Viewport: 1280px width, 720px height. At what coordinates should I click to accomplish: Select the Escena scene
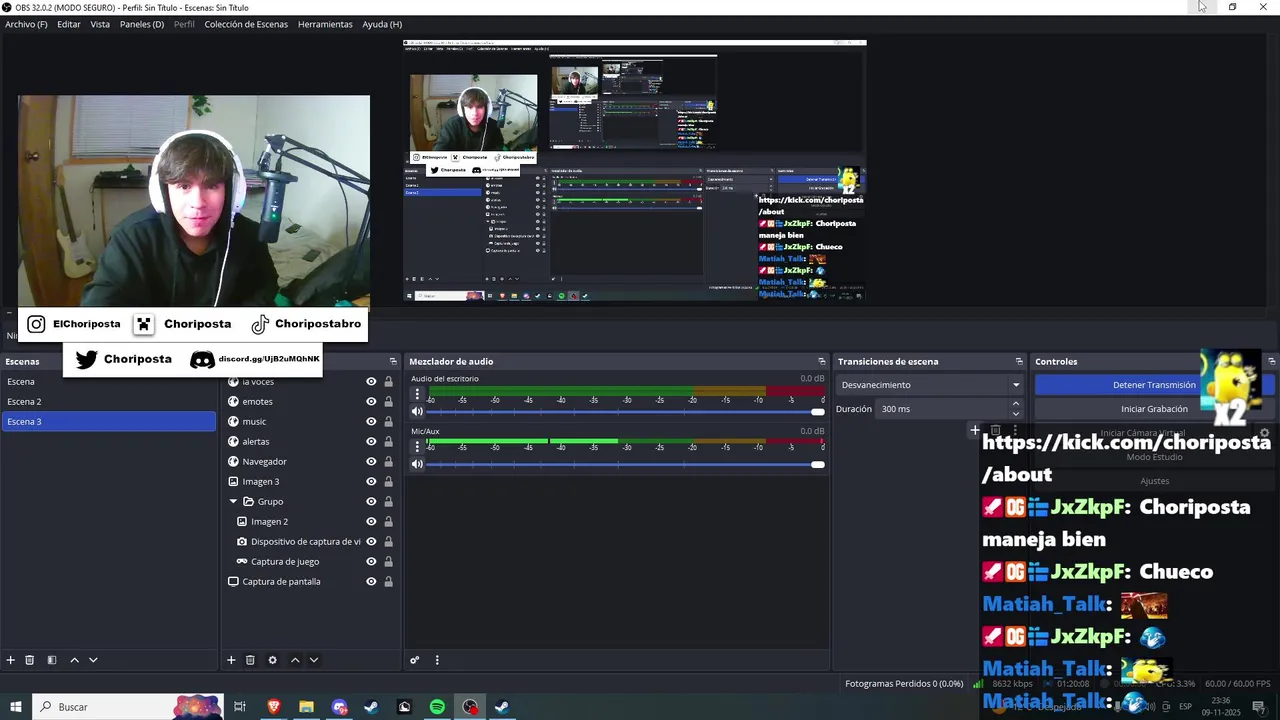pyautogui.click(x=108, y=381)
